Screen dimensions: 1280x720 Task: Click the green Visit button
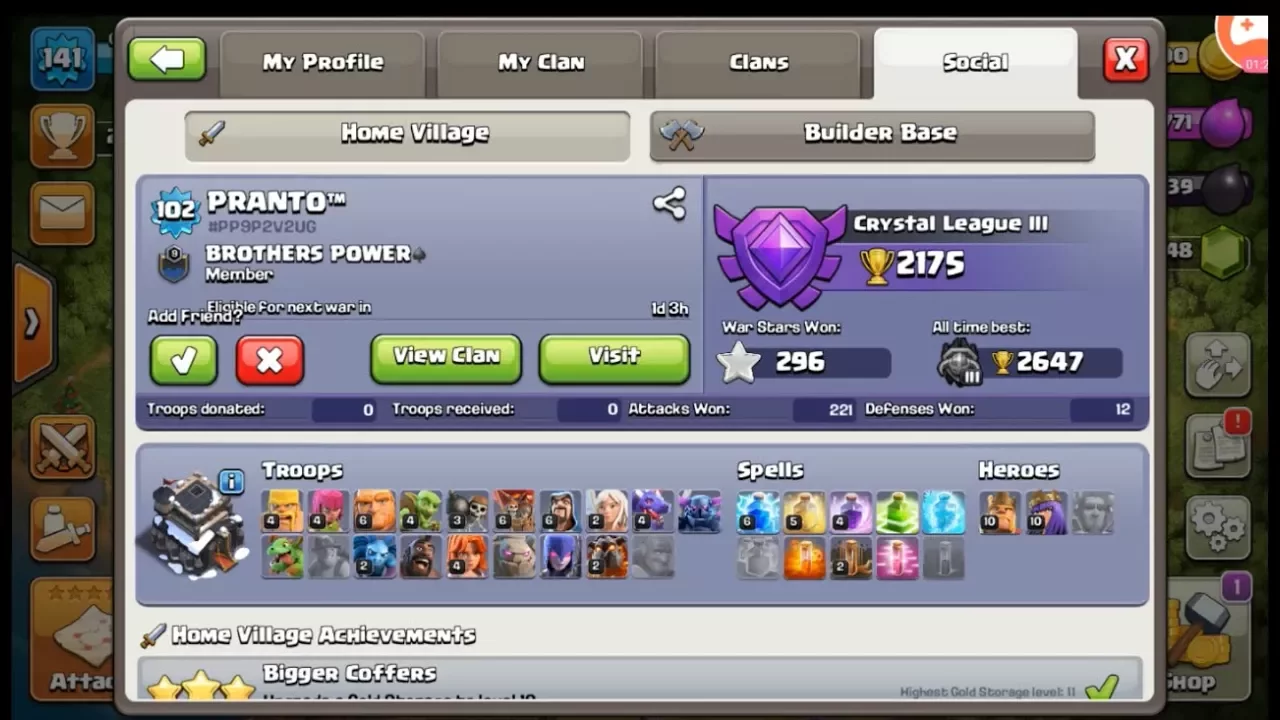click(x=614, y=358)
